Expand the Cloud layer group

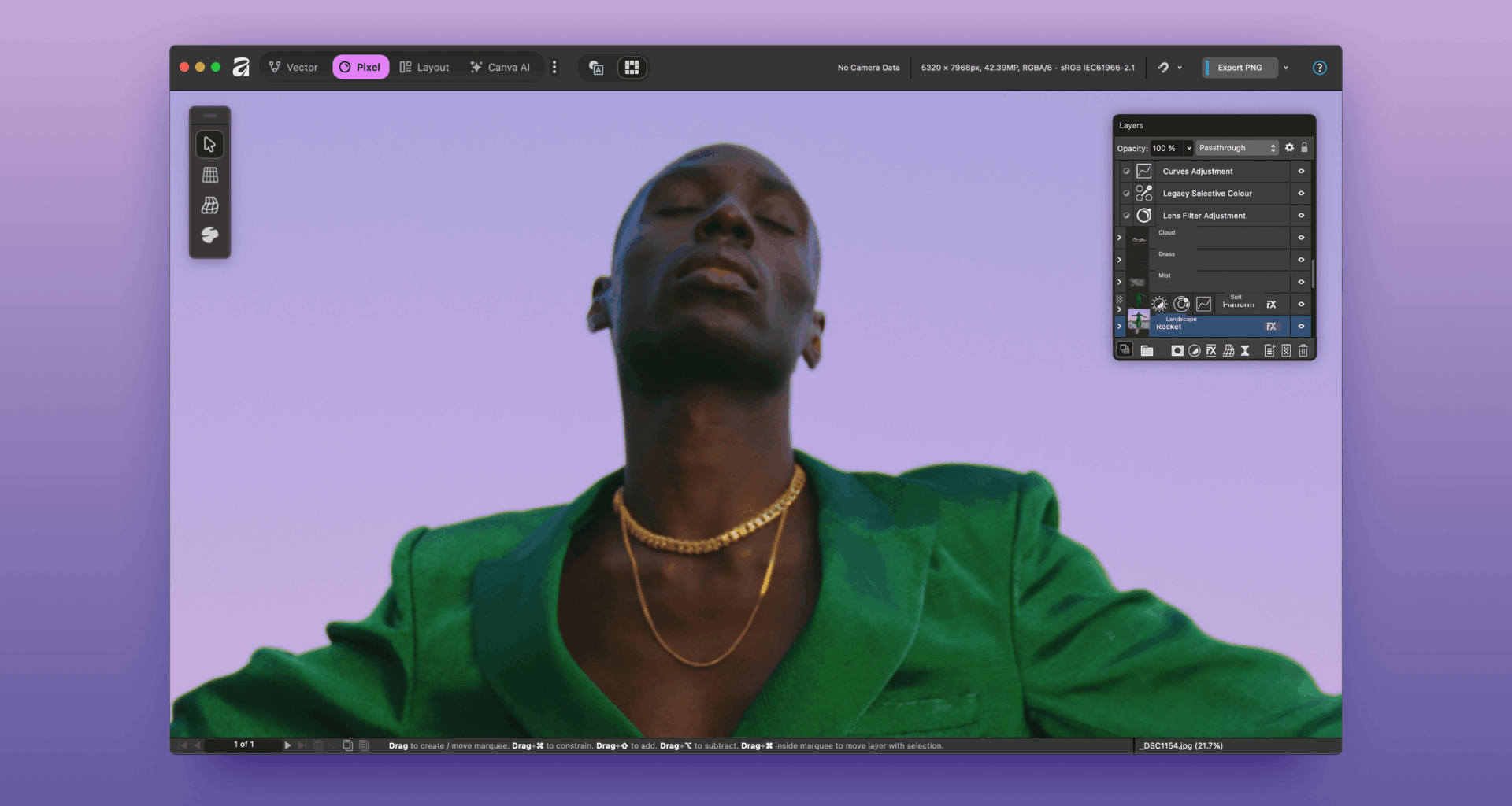click(1120, 238)
